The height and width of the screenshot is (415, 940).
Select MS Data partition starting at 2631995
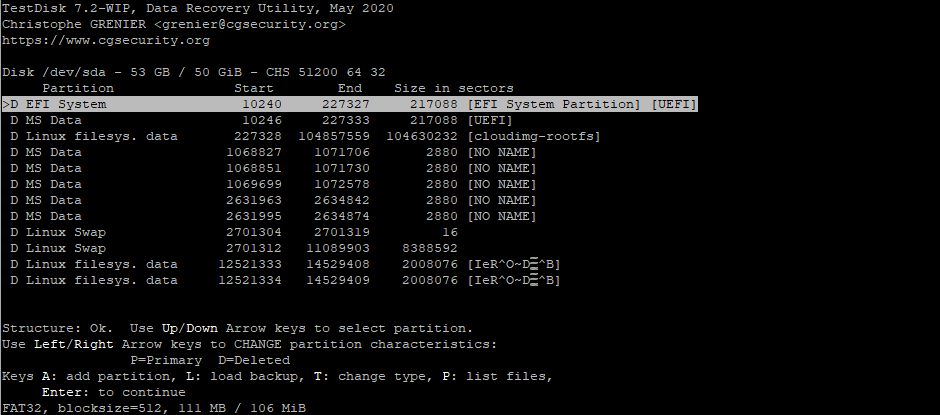click(x=273, y=216)
